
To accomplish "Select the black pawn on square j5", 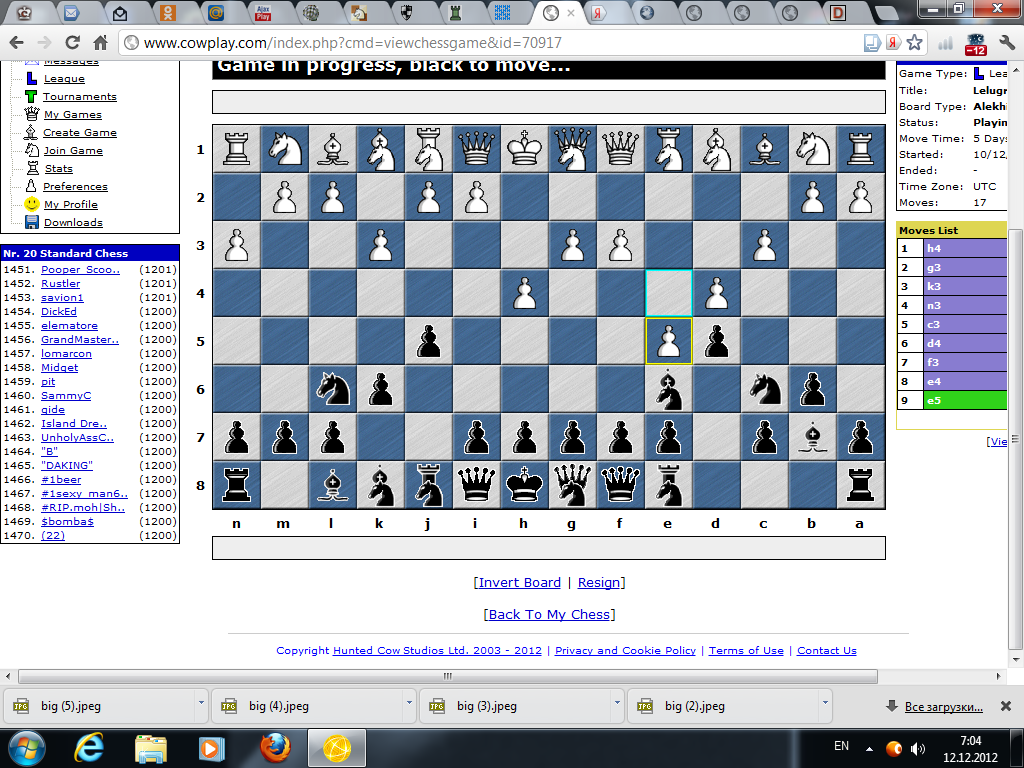I will [428, 341].
